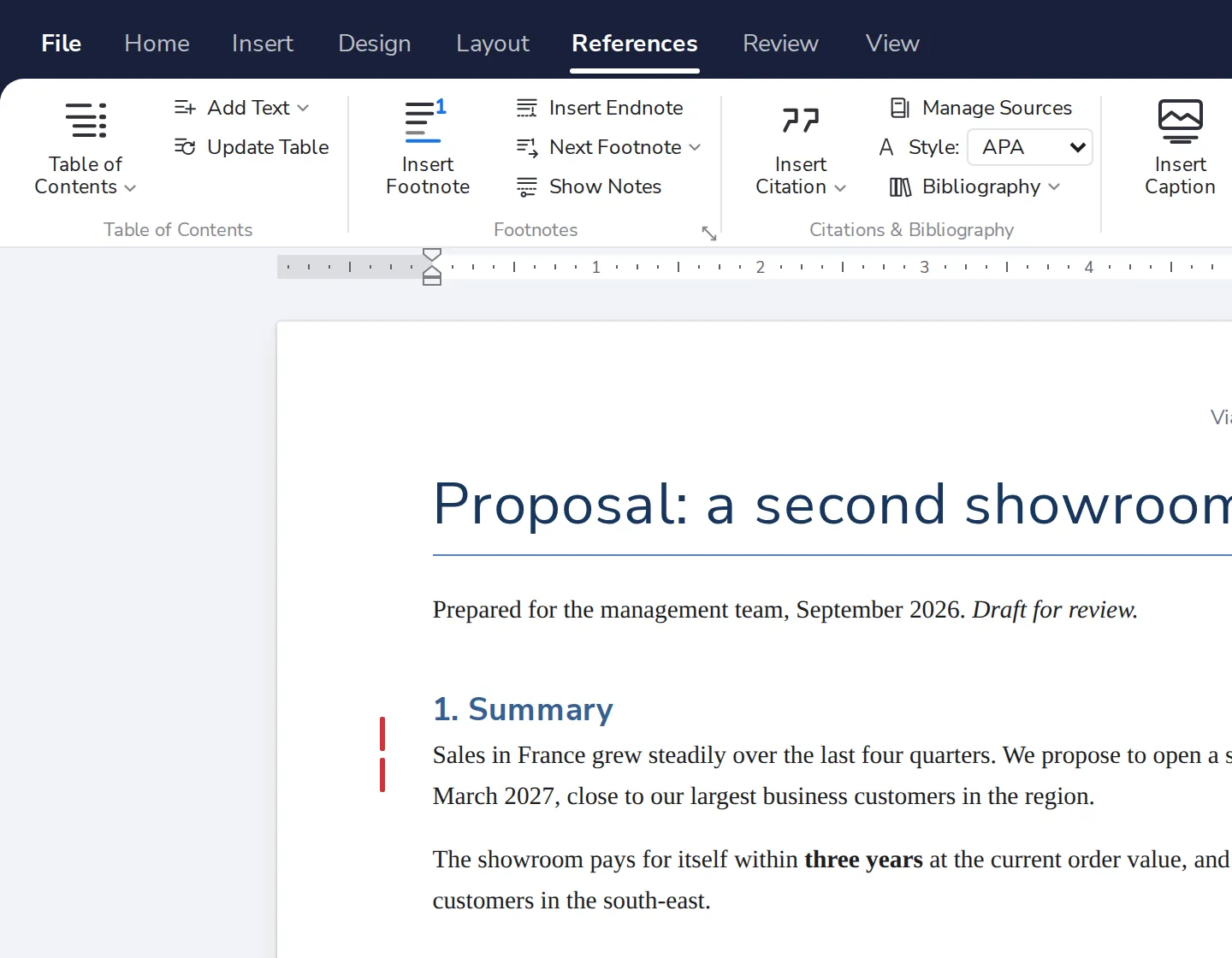This screenshot has width=1232, height=958.
Task: Open the Footnotes dialog launcher arrow
Action: tap(709, 234)
